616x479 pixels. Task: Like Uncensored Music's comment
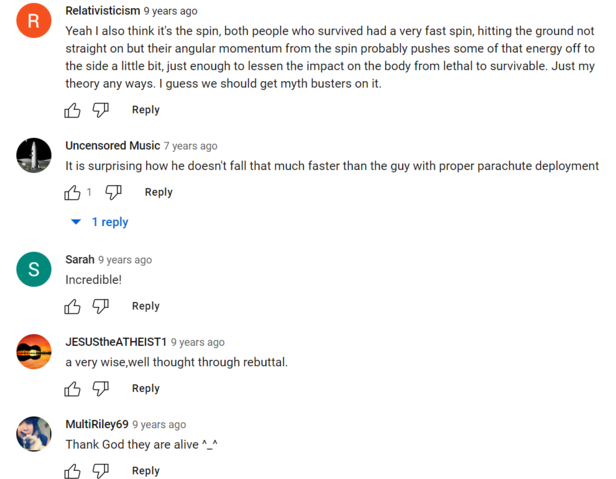(x=73, y=192)
